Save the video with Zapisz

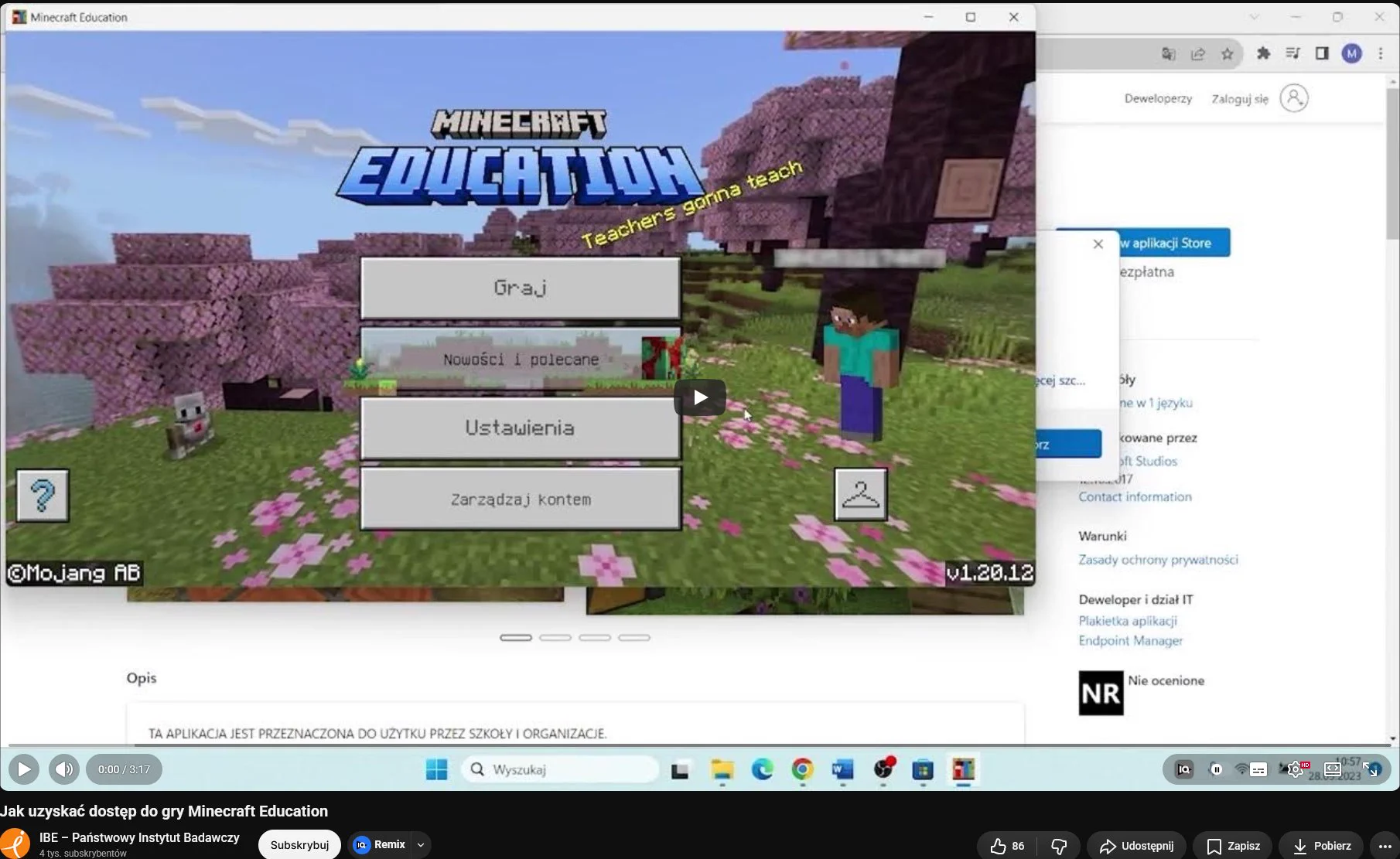(1233, 846)
